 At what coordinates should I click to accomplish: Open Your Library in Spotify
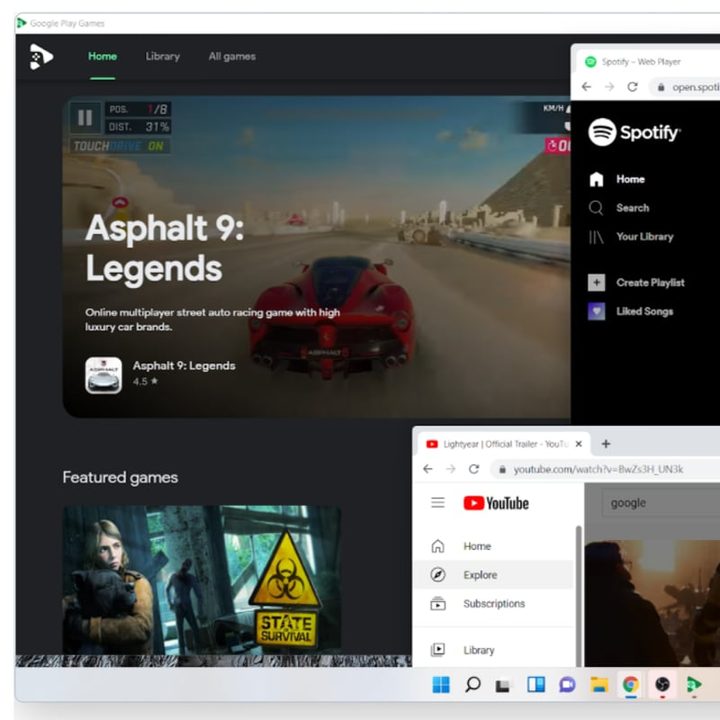645,236
